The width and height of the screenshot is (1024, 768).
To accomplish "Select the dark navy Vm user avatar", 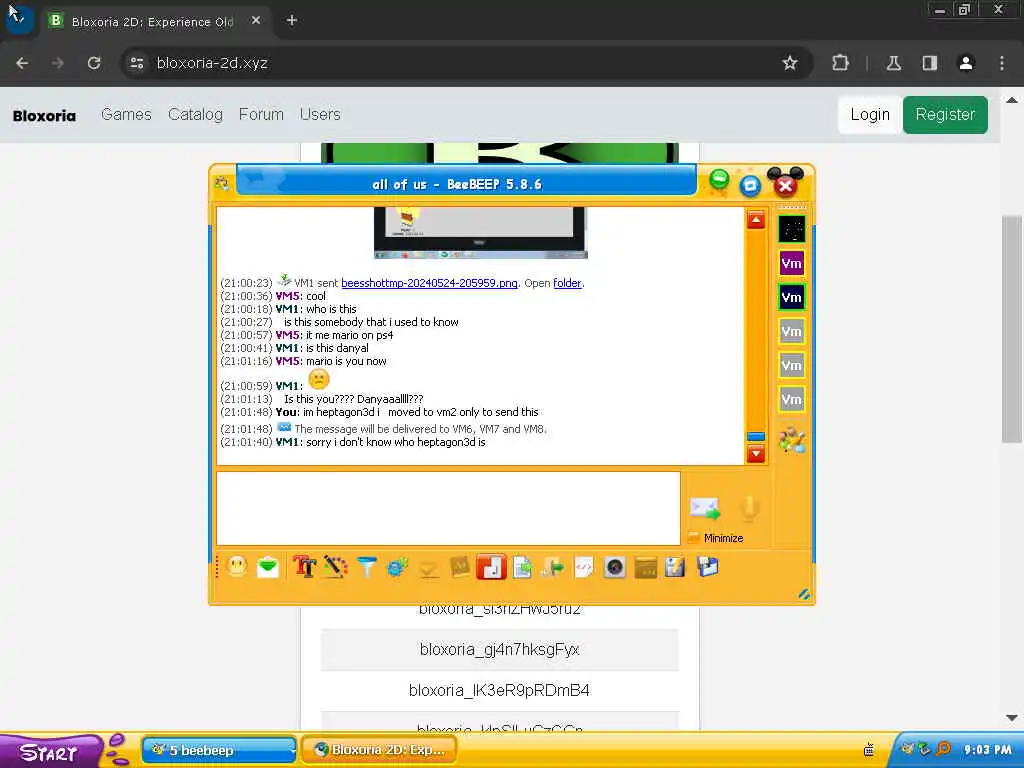I will click(792, 298).
